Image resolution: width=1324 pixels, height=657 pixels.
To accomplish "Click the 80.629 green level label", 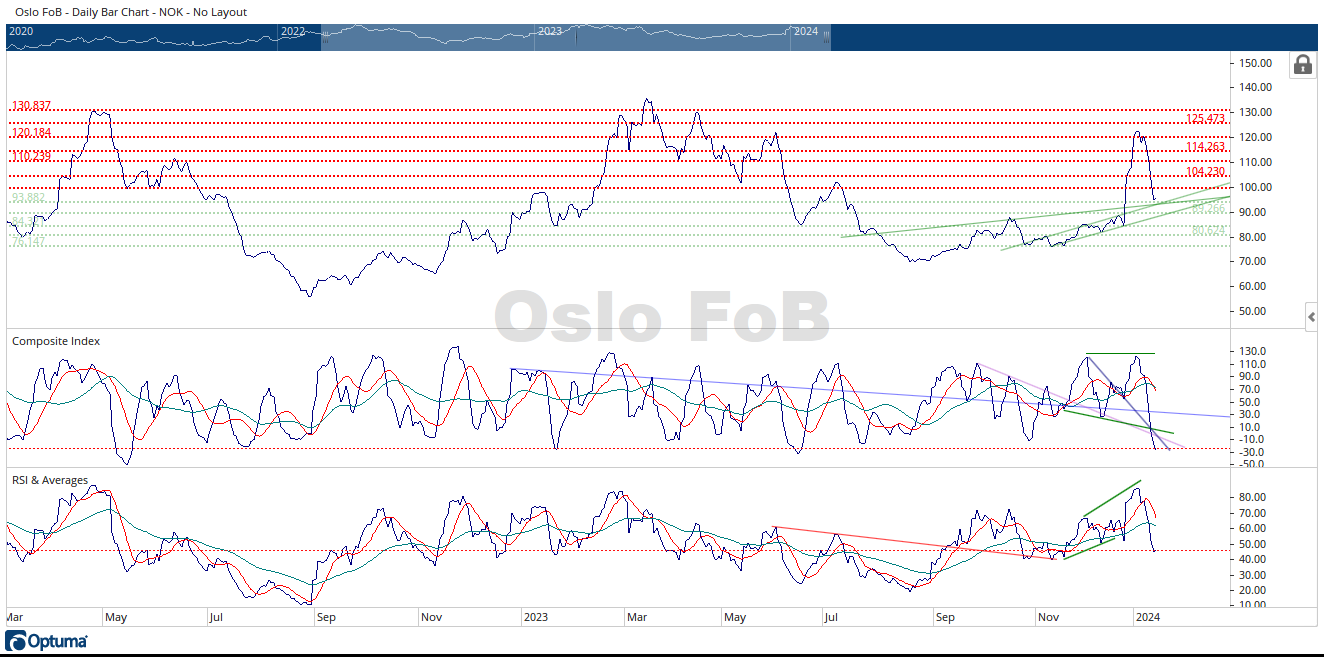I will pos(1208,231).
